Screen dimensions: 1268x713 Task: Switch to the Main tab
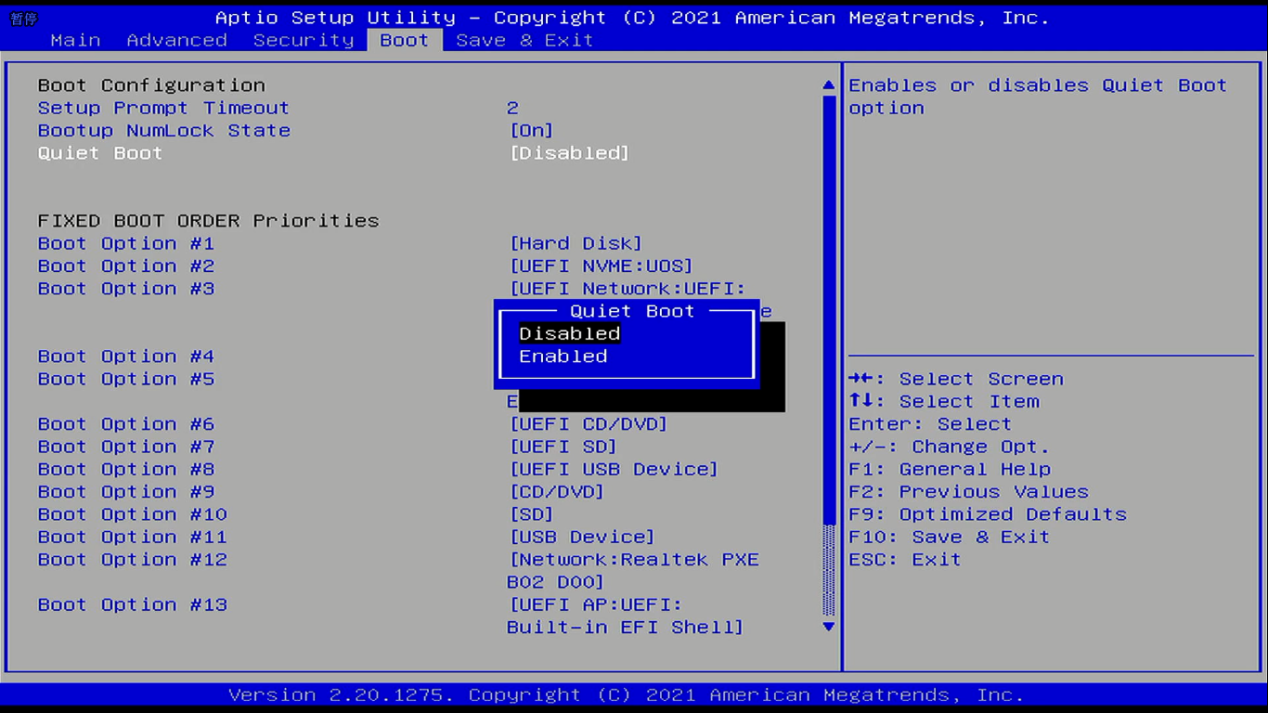tap(75, 41)
